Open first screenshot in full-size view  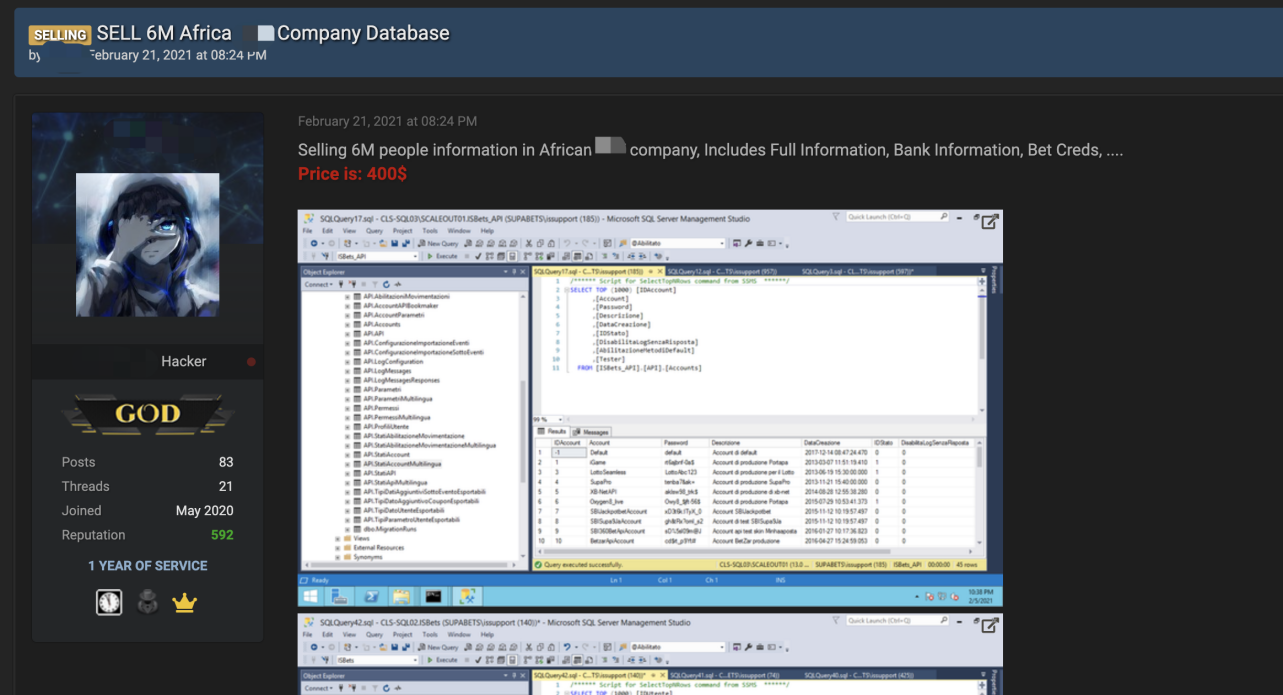[x=989, y=222]
